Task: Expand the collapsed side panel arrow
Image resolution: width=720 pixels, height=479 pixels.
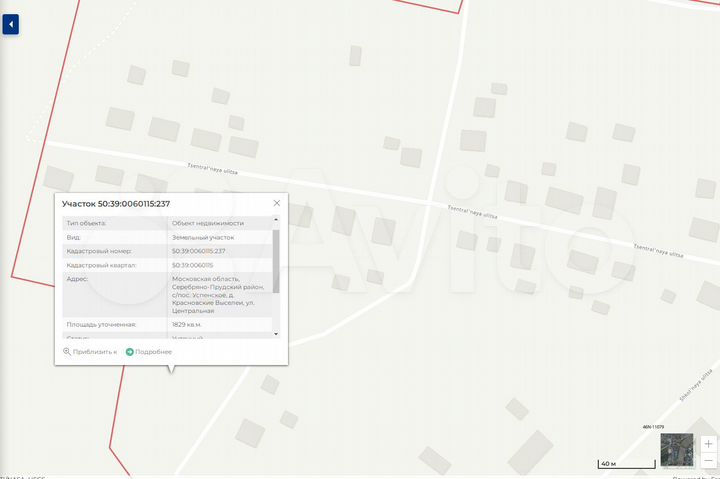Action: [10, 24]
